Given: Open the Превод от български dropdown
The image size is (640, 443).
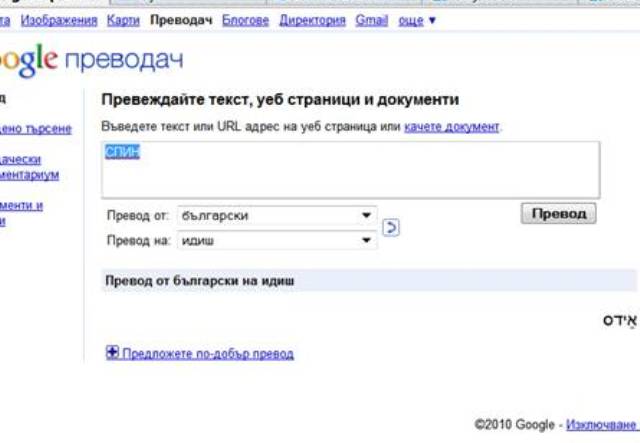Looking at the screenshot, I should [x=276, y=215].
